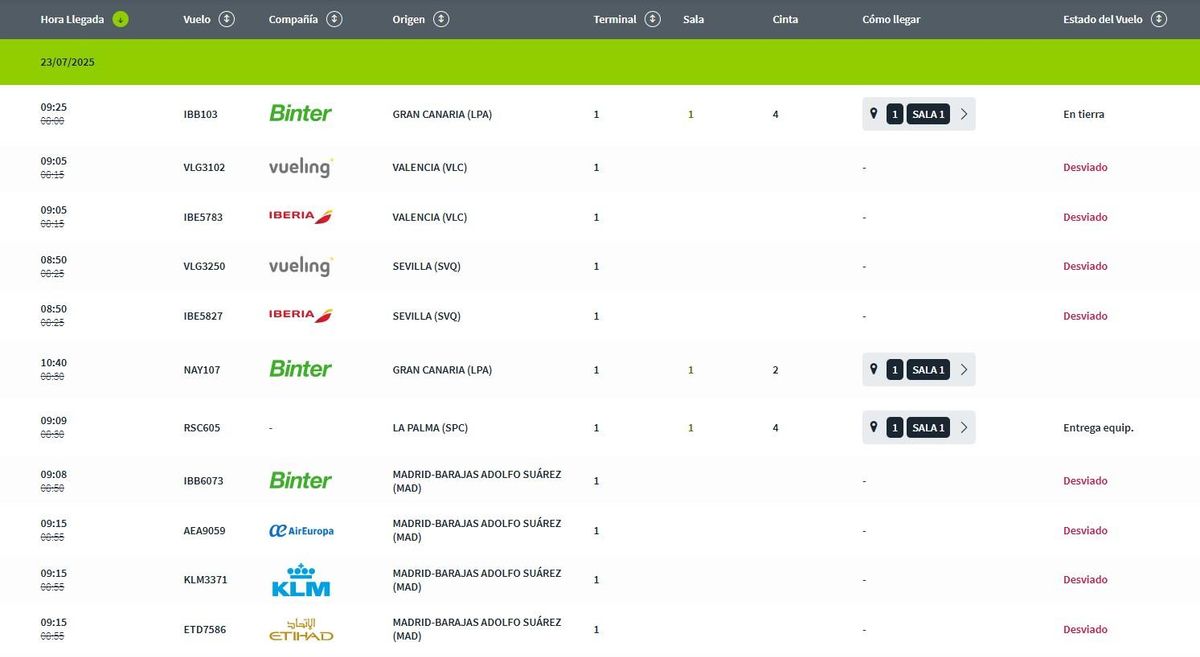This screenshot has width=1200, height=657.
Task: Click Desviado status for flight VLG3102
Action: coord(1085,167)
